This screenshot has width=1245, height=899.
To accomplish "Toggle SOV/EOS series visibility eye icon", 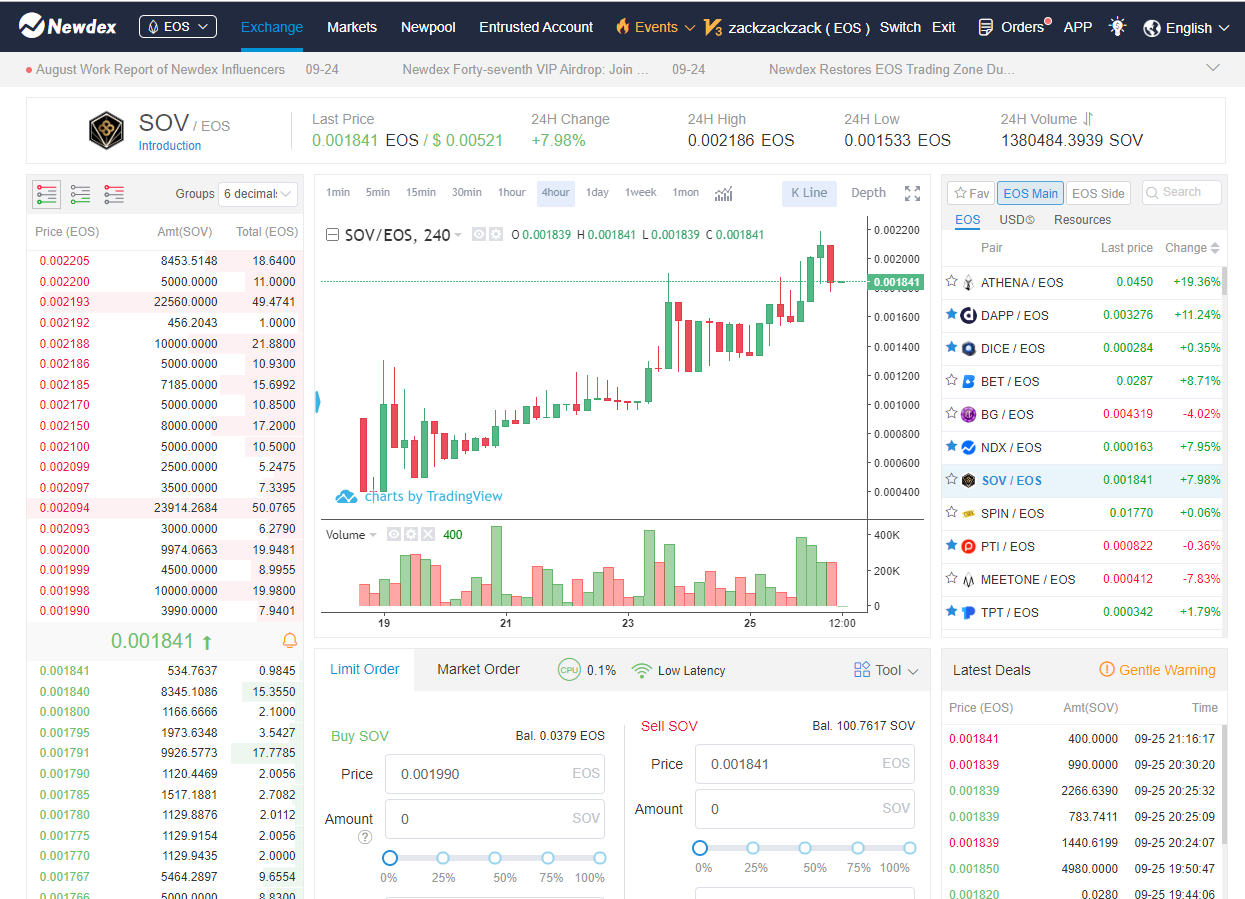I will click(x=478, y=235).
